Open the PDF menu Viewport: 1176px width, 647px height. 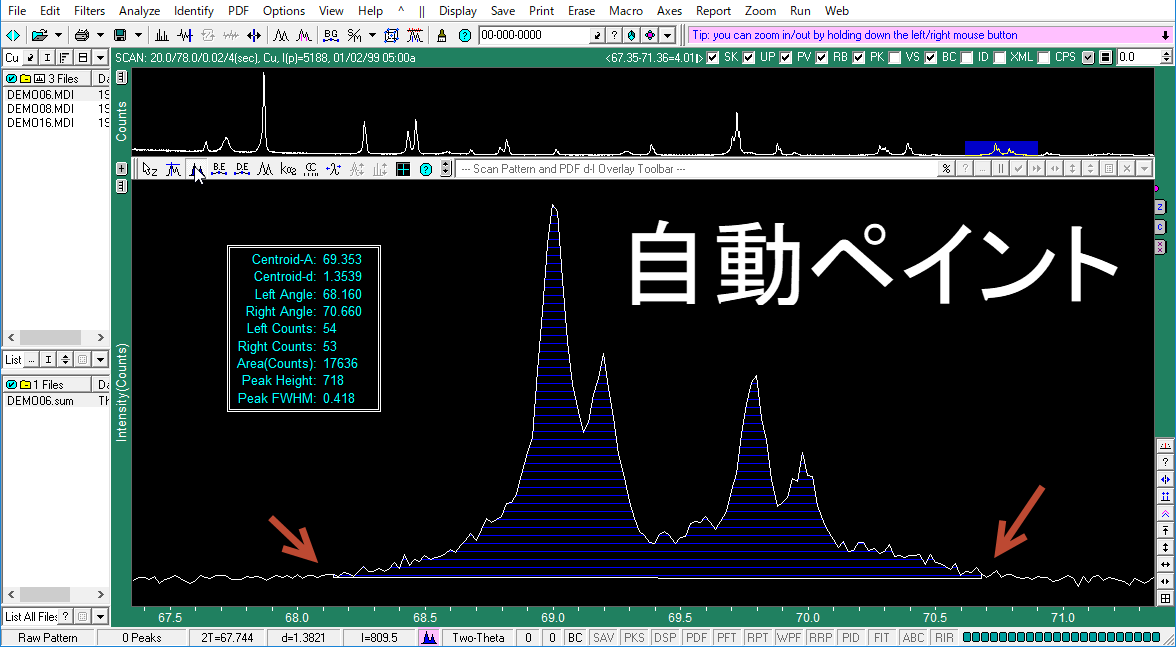(238, 10)
